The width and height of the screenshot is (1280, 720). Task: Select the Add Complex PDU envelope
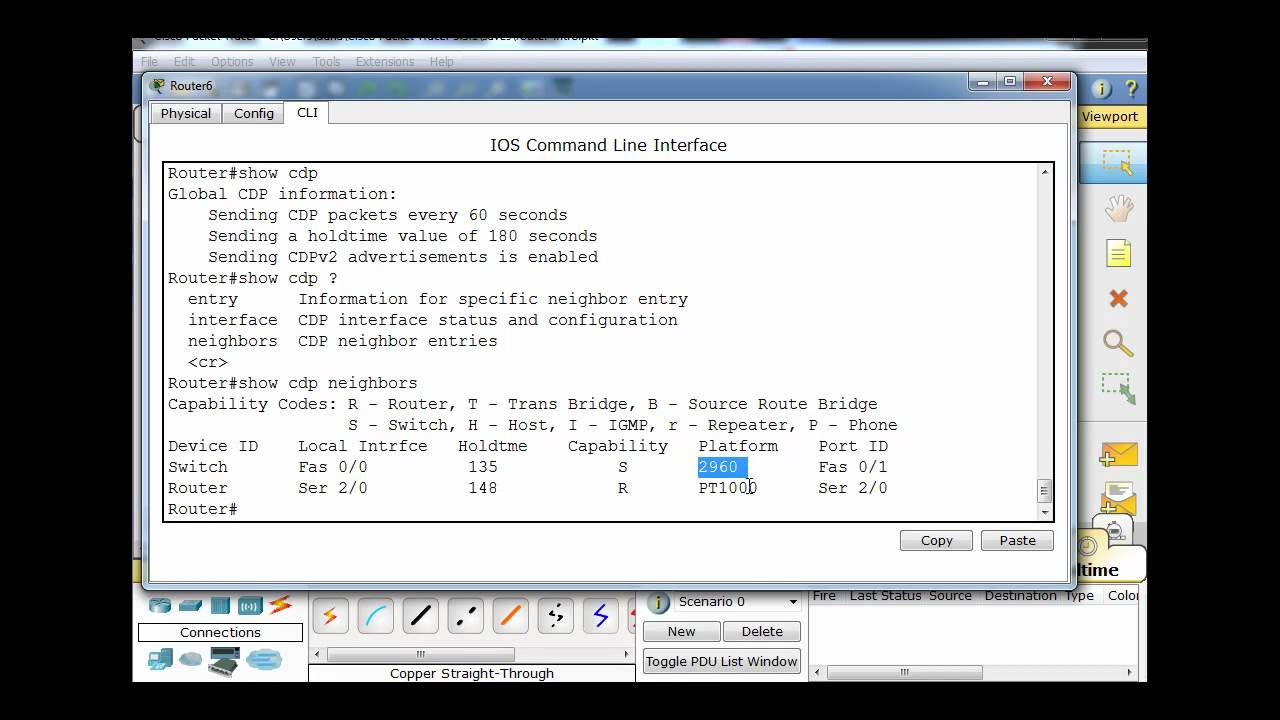pyautogui.click(x=1118, y=497)
